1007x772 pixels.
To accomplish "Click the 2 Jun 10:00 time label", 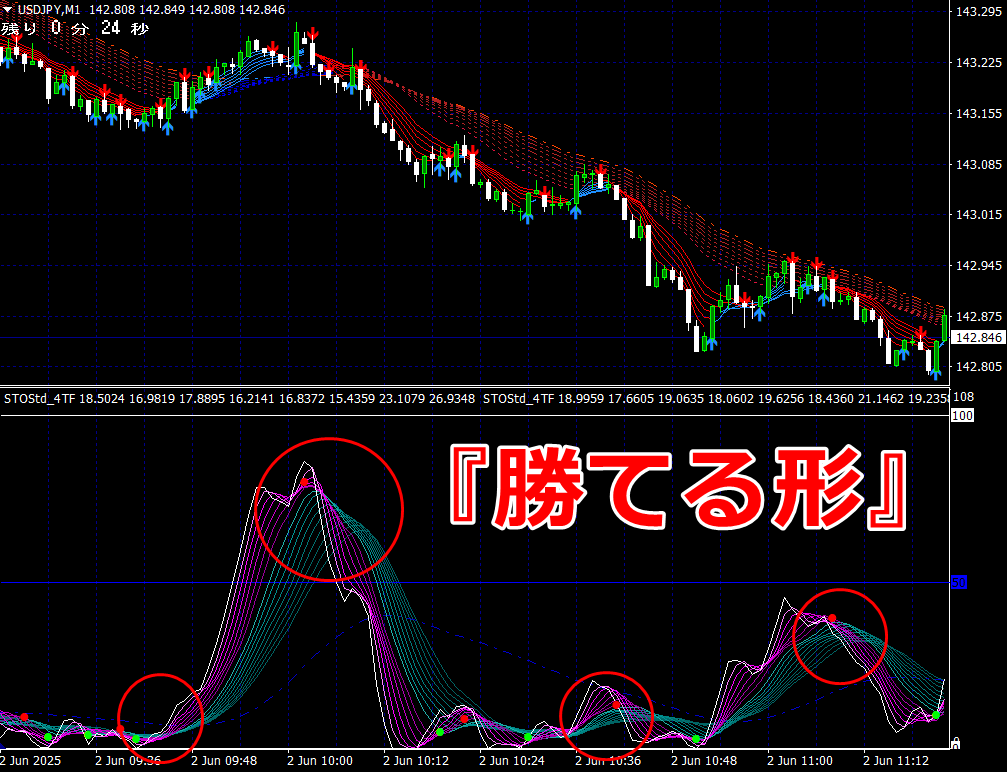I will click(x=320, y=761).
